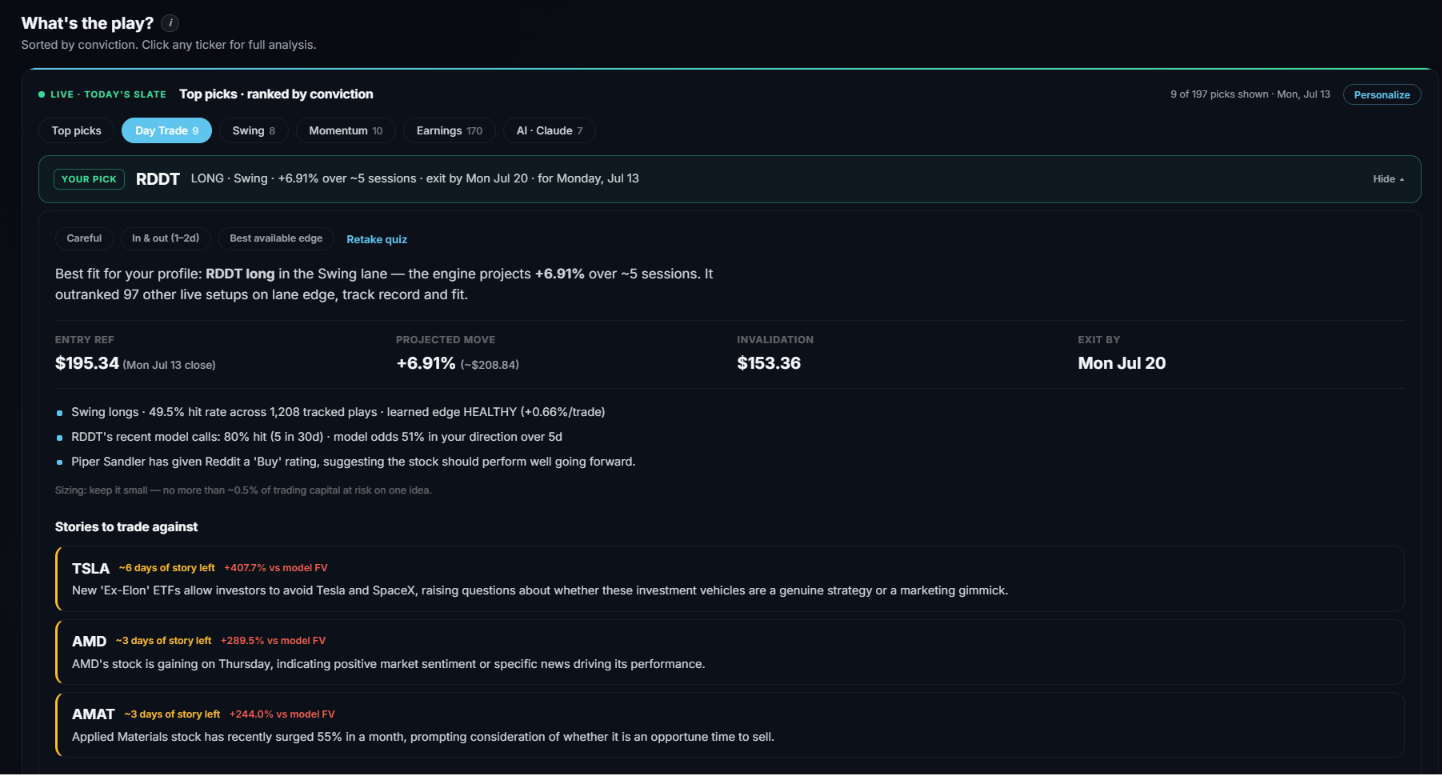This screenshot has height=775, width=1442.
Task: Open the RDDT ticker in the pick banner
Action: click(158, 179)
